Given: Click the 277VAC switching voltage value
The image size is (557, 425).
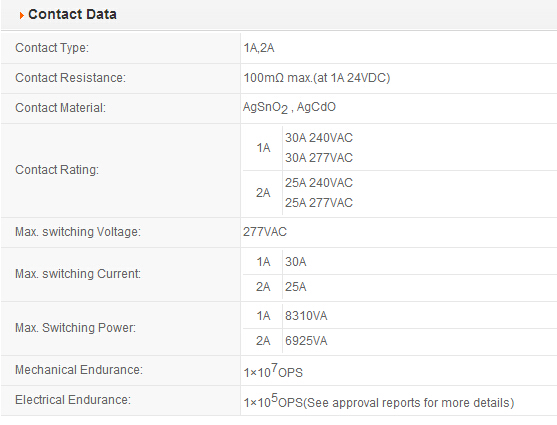Looking at the screenshot, I should point(265,232).
